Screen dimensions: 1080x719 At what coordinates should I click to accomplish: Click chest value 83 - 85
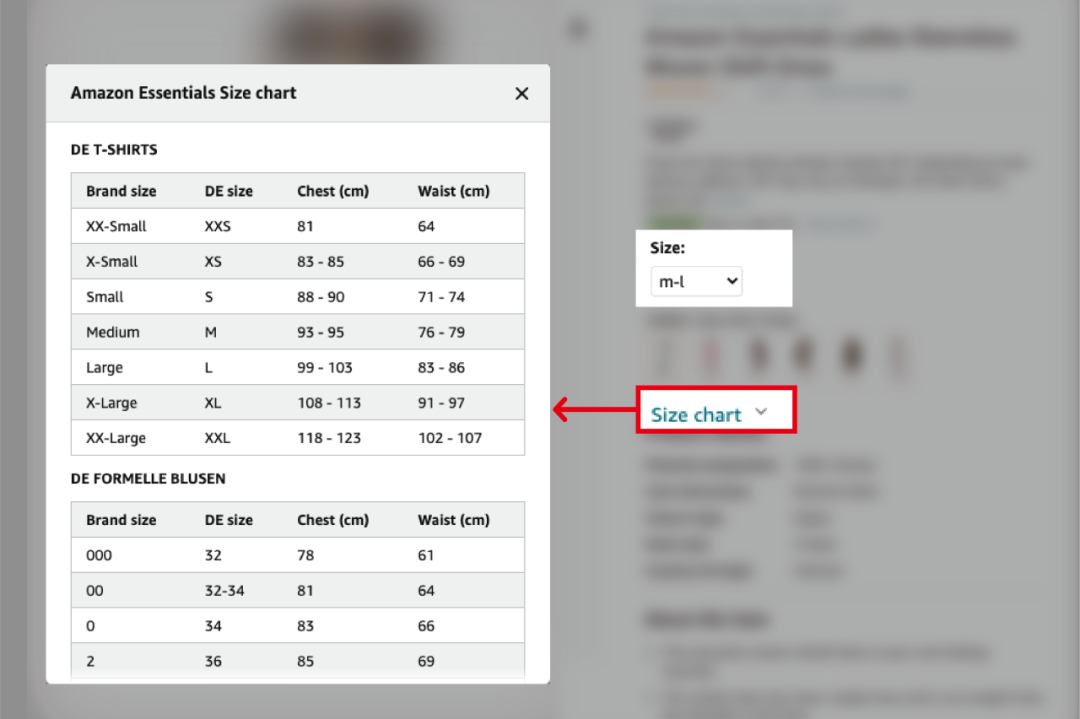[320, 262]
